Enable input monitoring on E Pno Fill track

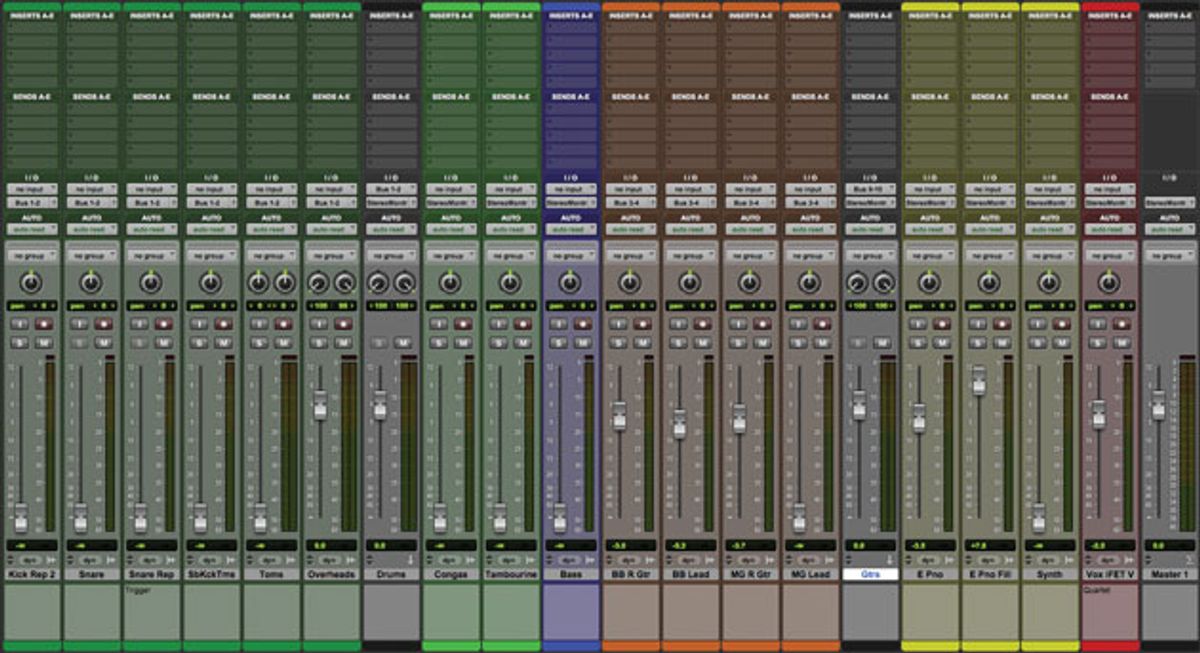[978, 324]
